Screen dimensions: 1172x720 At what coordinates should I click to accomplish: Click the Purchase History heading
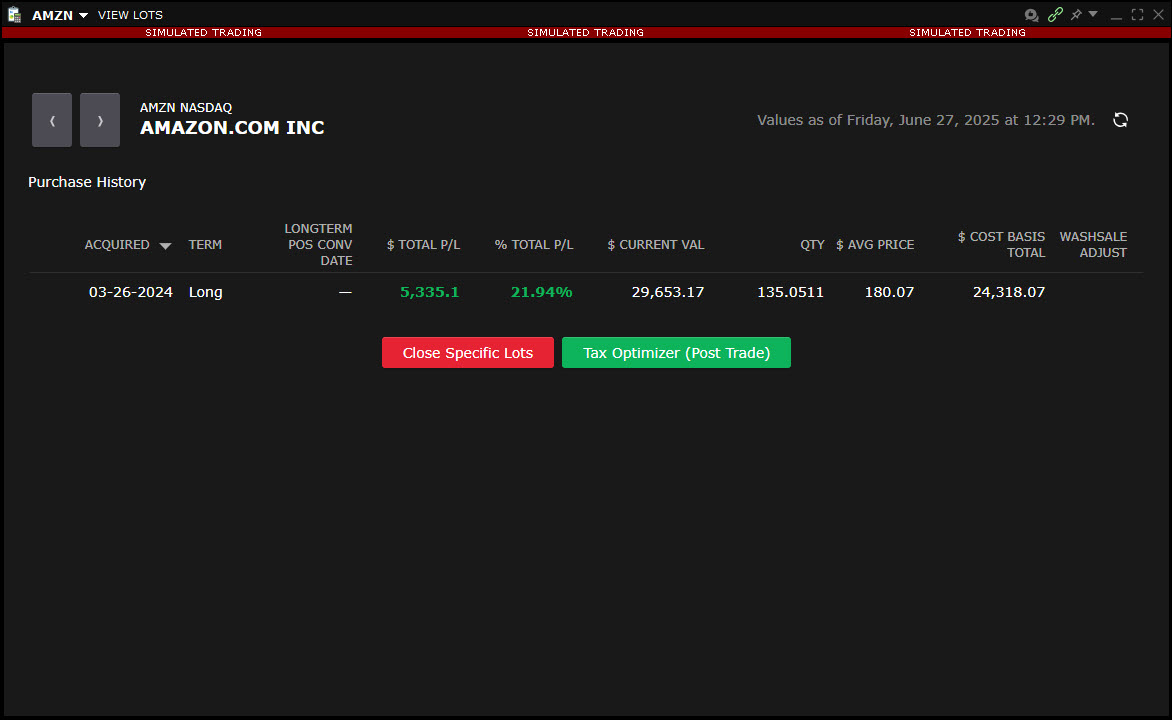87,182
